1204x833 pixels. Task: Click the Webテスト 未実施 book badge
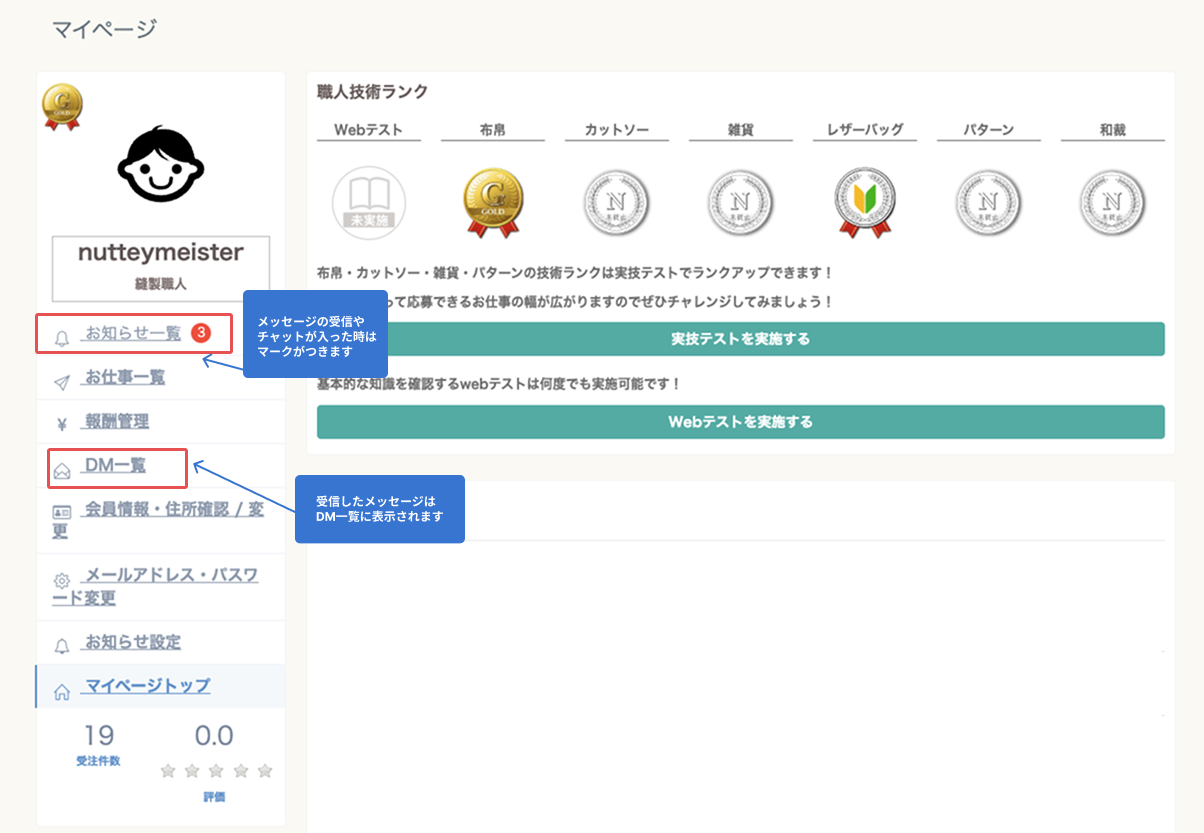369,204
